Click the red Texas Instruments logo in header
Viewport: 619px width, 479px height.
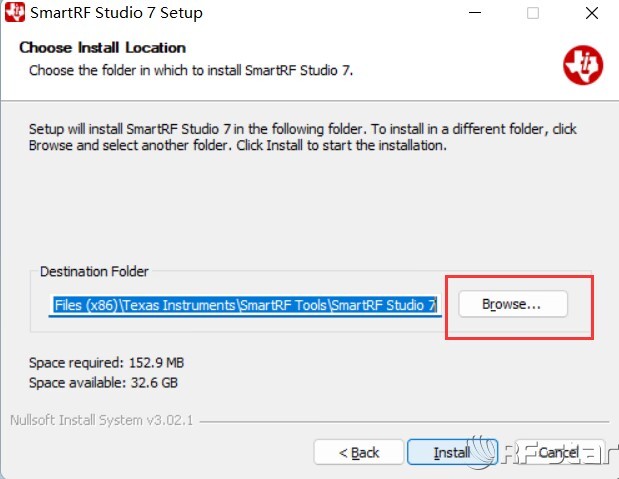click(582, 64)
